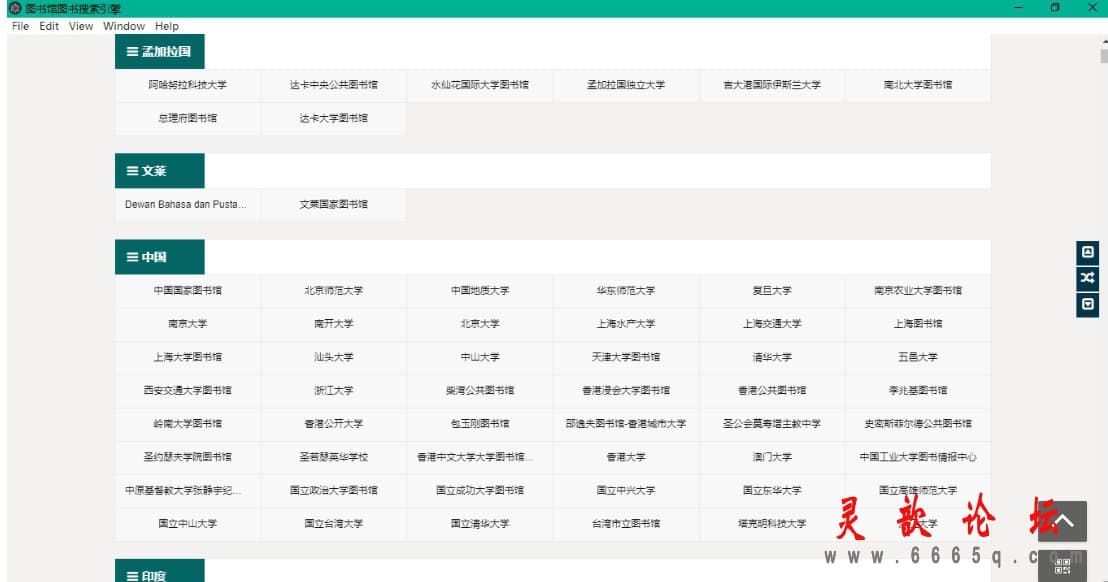
Task: Open 上海大学图书馆 link
Action: [188, 357]
